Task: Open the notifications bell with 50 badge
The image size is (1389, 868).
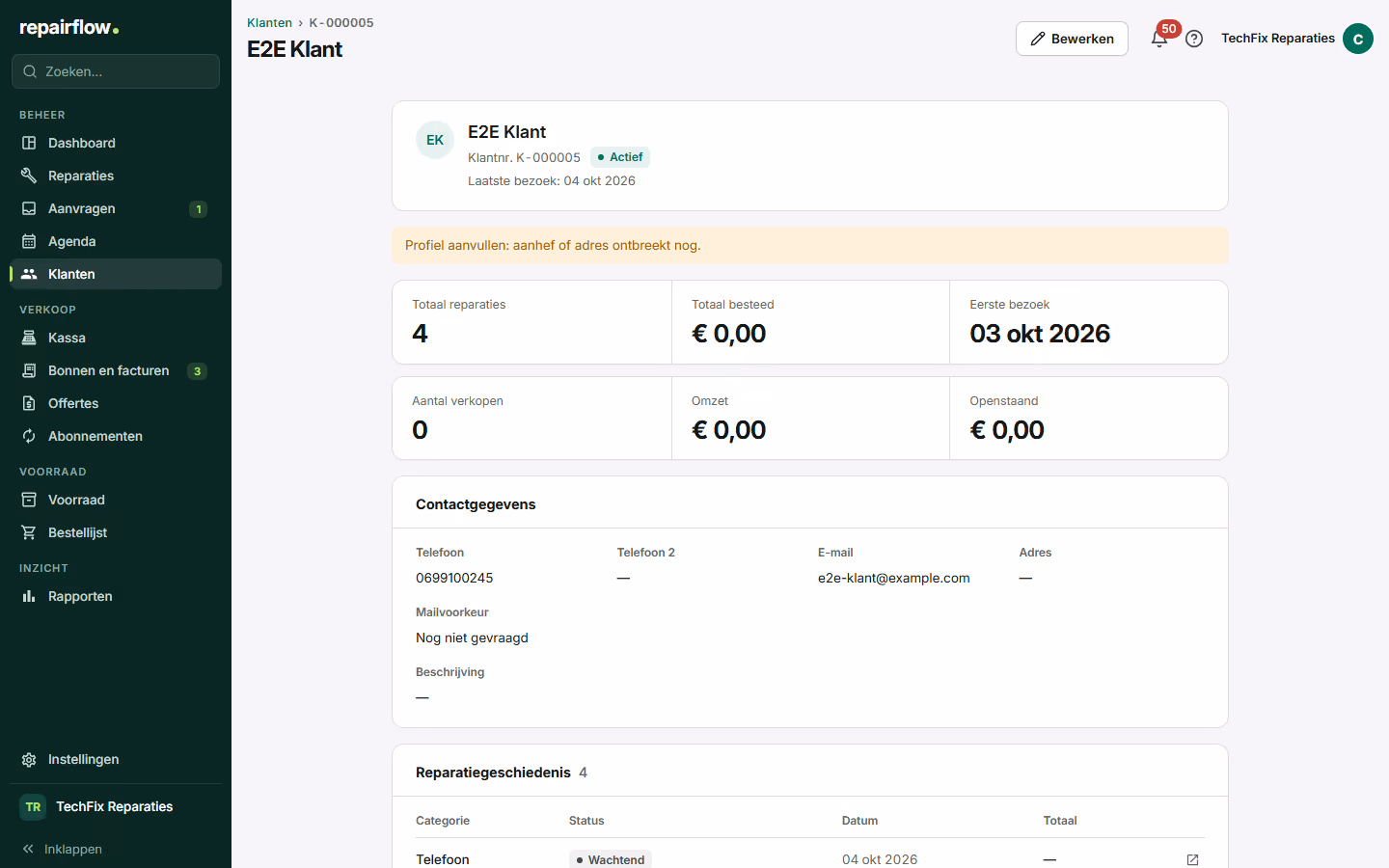Action: tap(1160, 39)
